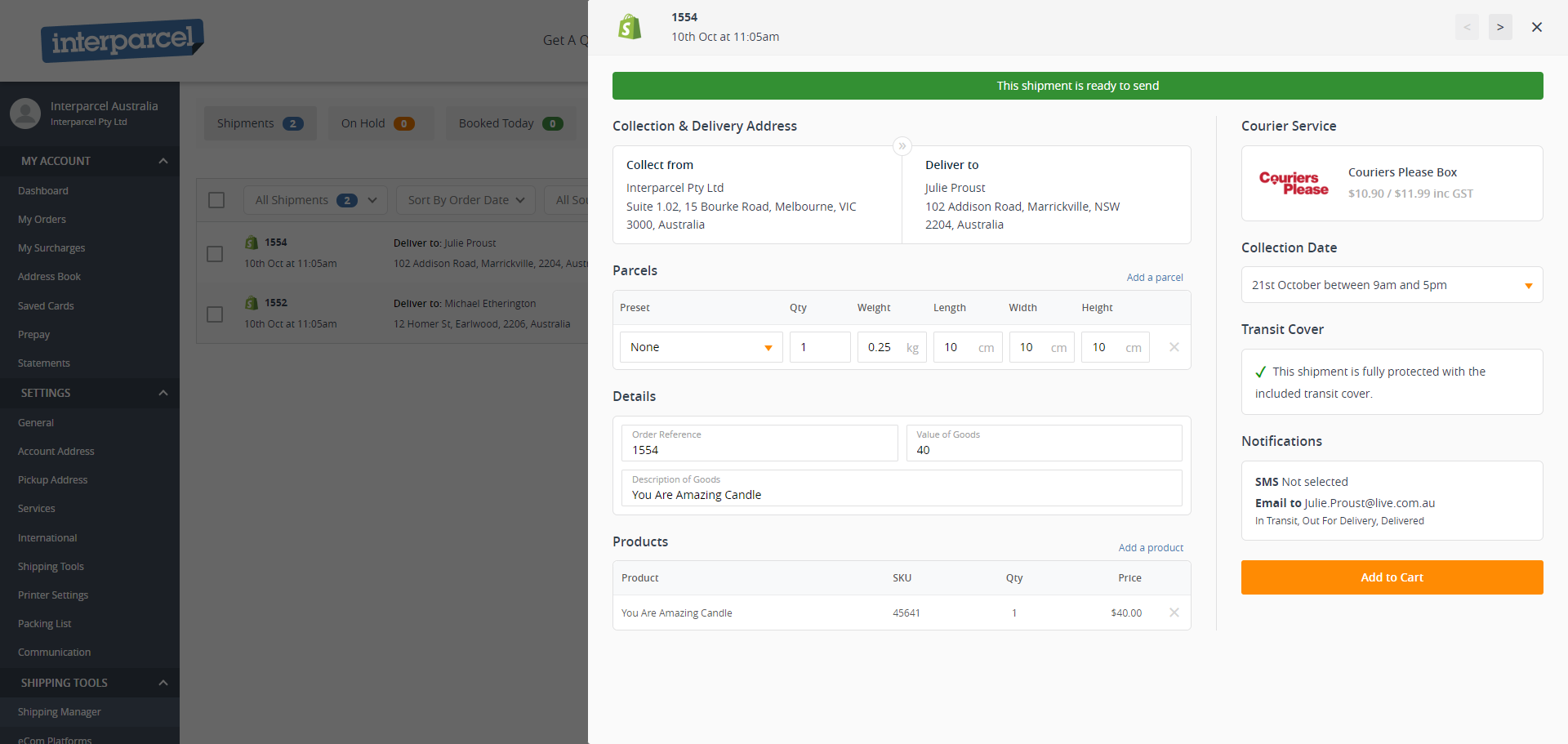Remove You Are Amazing Candle product

tap(1174, 613)
